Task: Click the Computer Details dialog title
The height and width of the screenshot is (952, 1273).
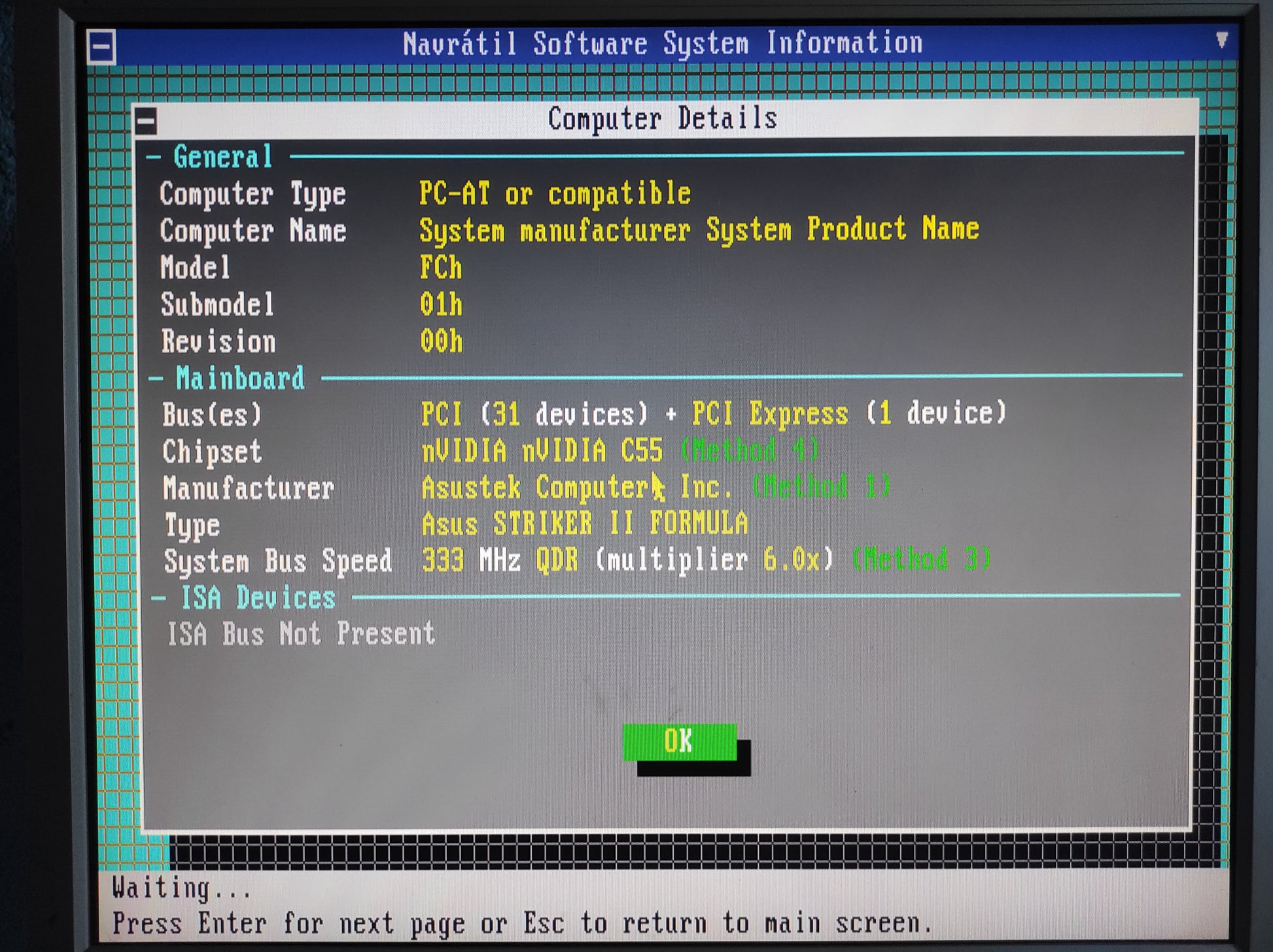Action: (x=662, y=119)
